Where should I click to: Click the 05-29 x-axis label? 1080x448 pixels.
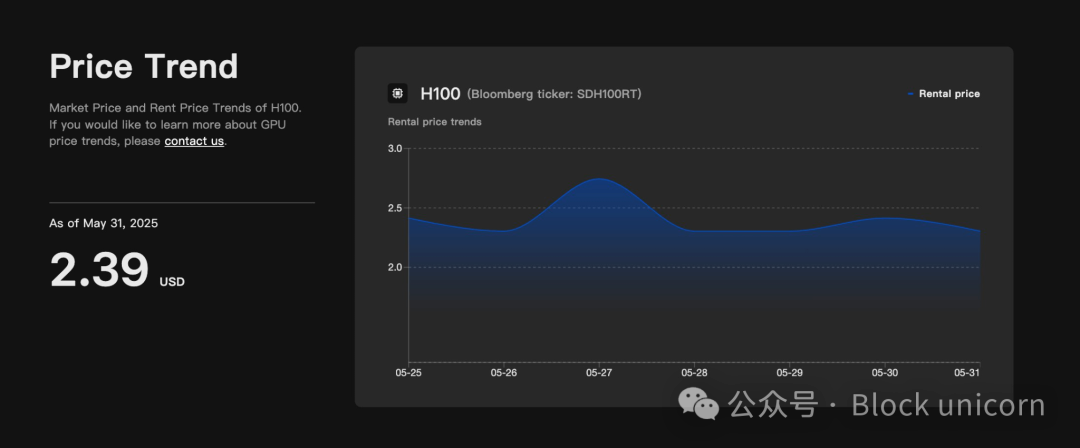(x=789, y=373)
